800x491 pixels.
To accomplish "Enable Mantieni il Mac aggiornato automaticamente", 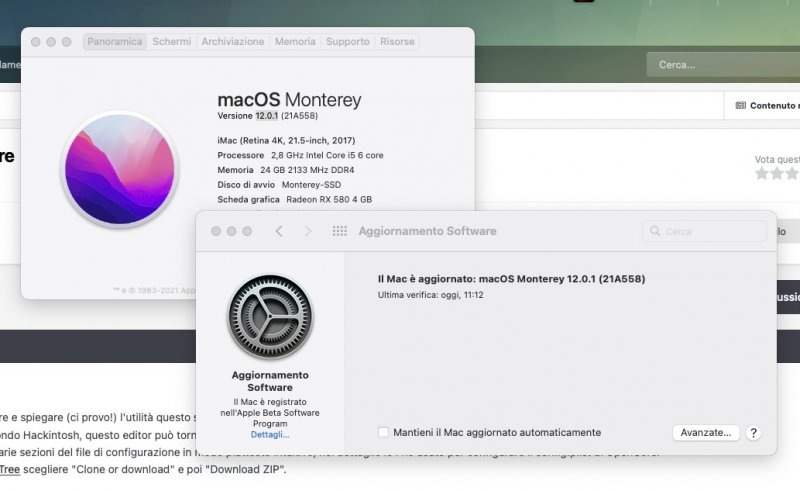I will [383, 432].
